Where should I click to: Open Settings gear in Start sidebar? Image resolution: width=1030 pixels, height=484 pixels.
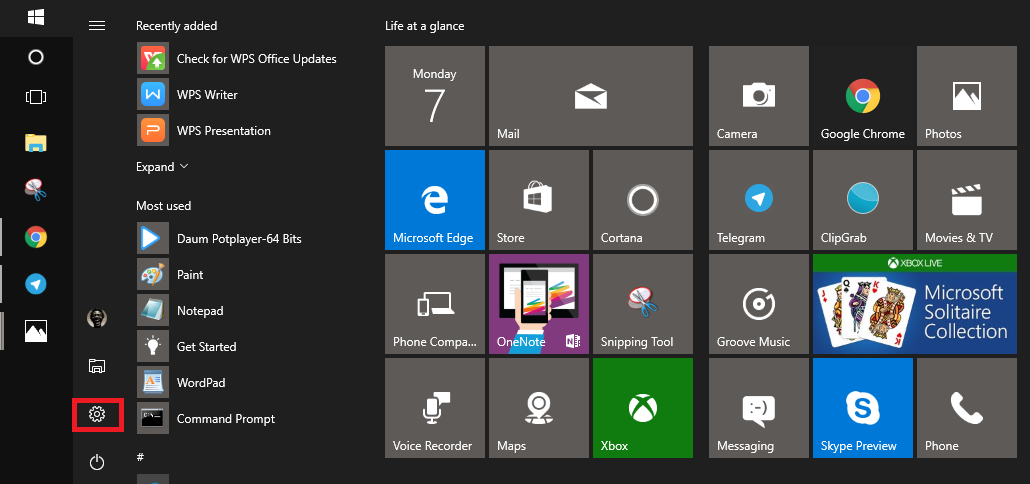pos(97,414)
